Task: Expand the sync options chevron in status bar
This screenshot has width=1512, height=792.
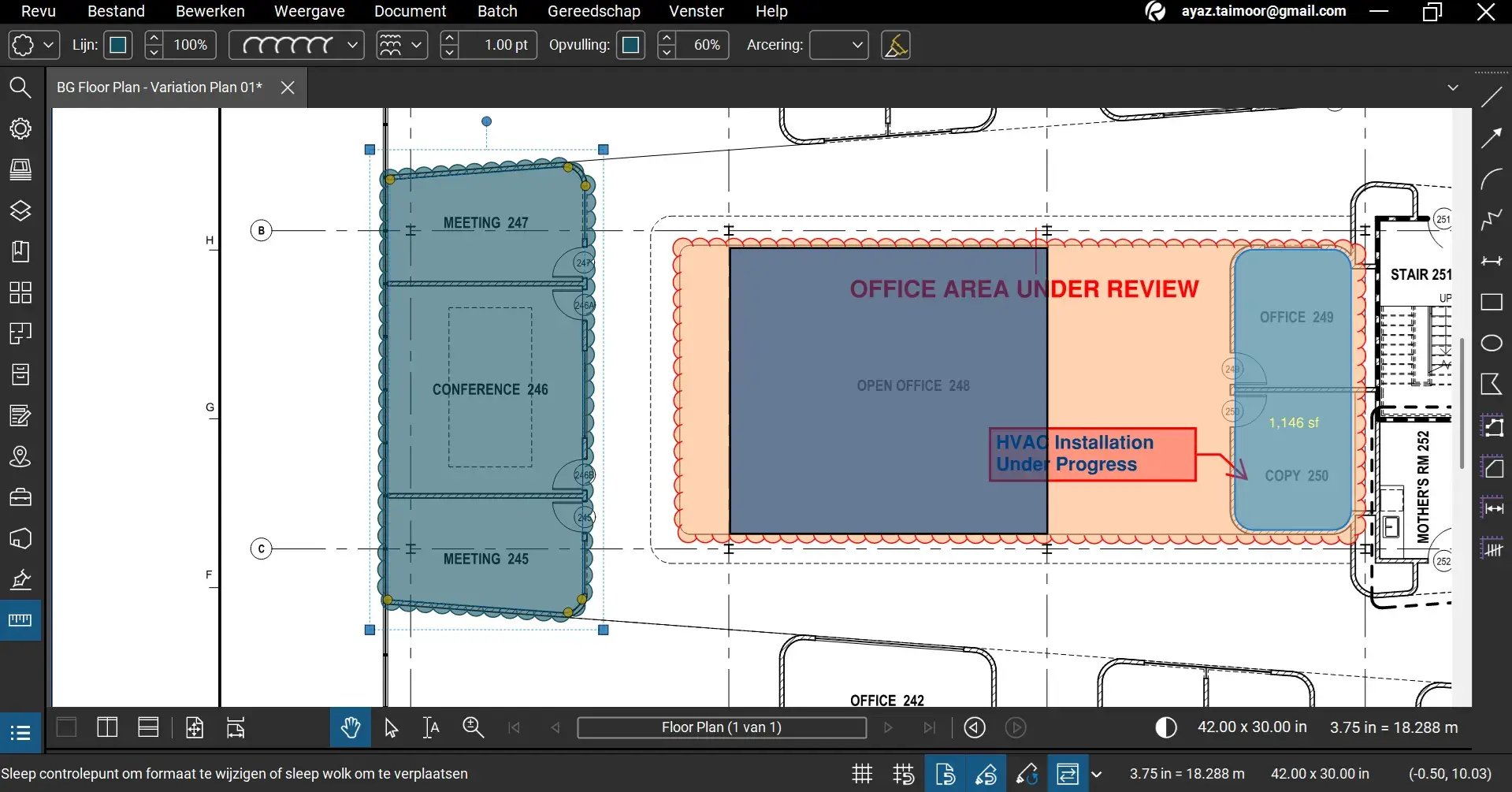Action: point(1096,774)
